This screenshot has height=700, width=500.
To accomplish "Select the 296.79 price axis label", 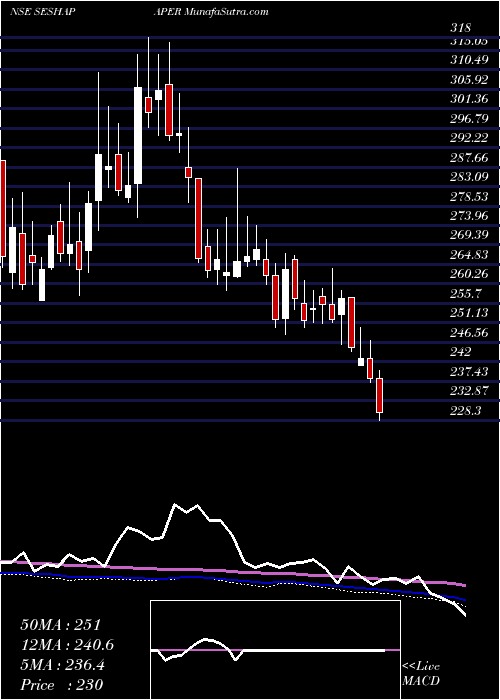I will (470, 119).
